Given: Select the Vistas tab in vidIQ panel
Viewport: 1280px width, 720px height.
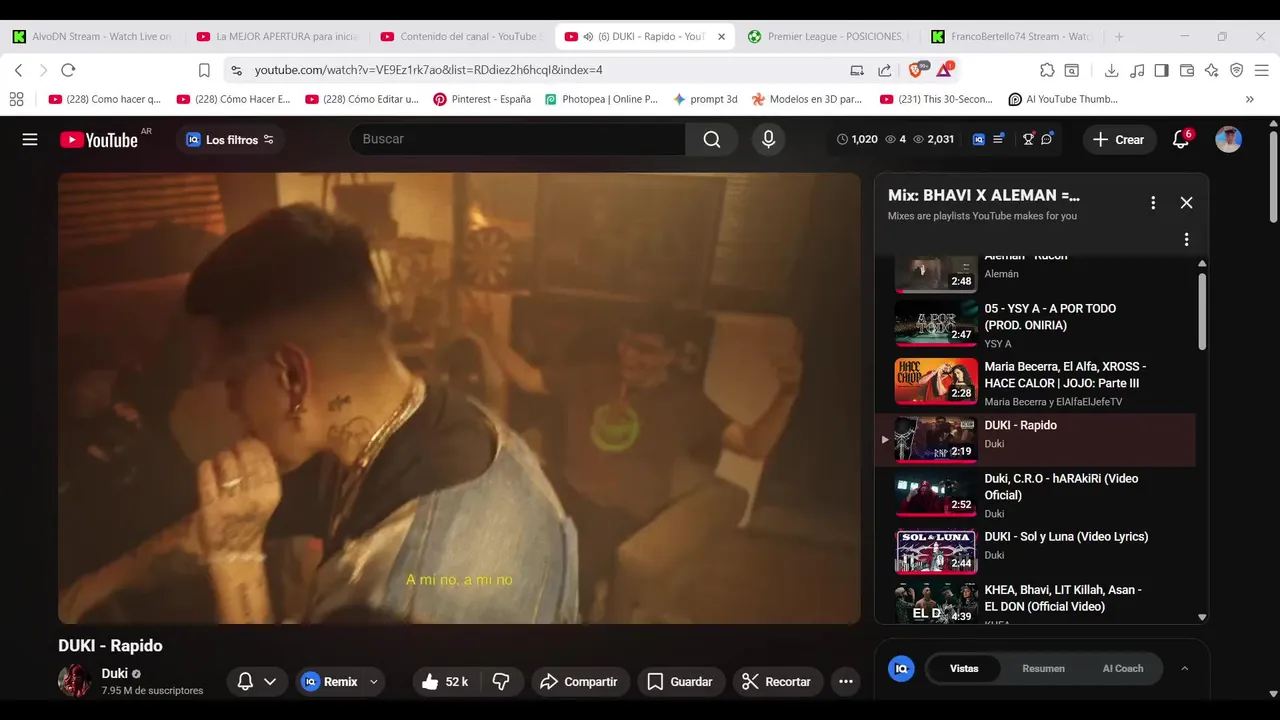Looking at the screenshot, I should [x=964, y=669].
